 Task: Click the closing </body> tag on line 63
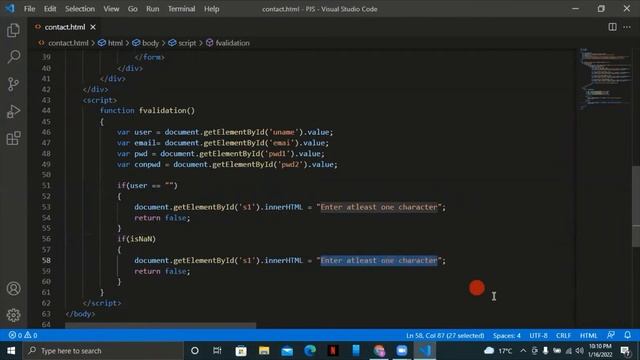(80, 313)
